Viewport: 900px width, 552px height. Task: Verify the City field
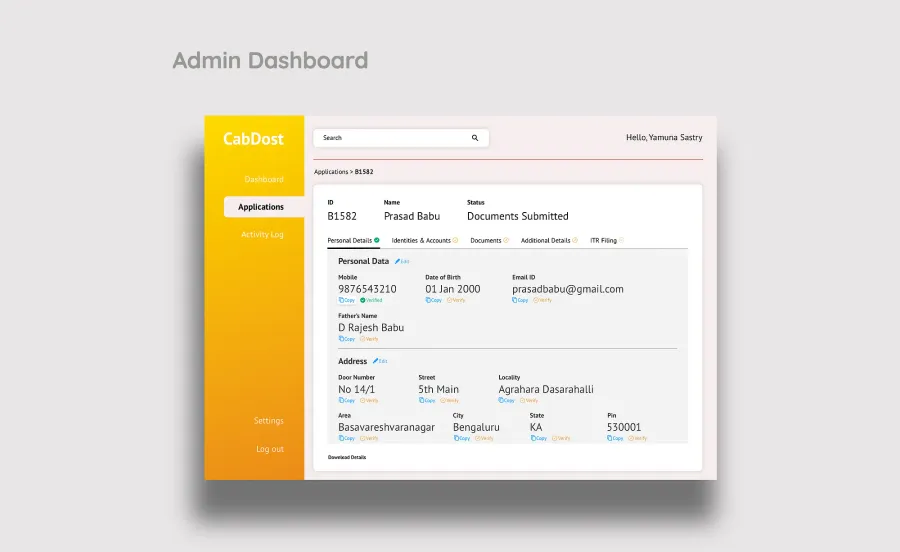[x=484, y=438]
